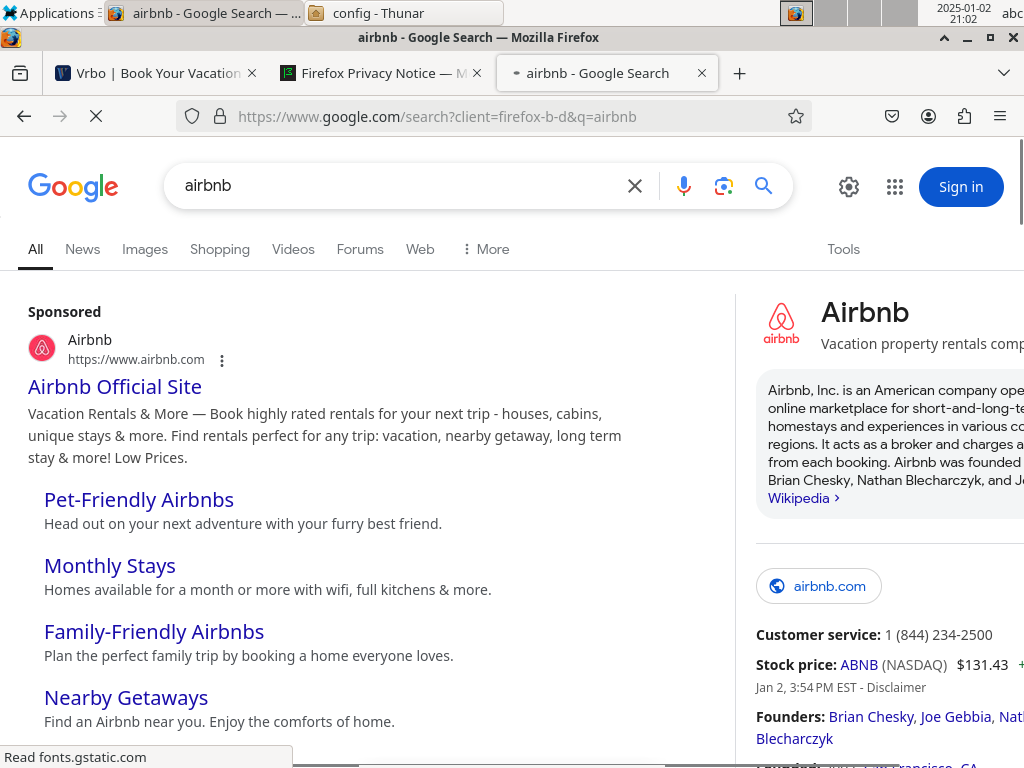Image resolution: width=1024 pixels, height=768 pixels.
Task: Close the airbnb Google Search tab
Action: coord(702,73)
